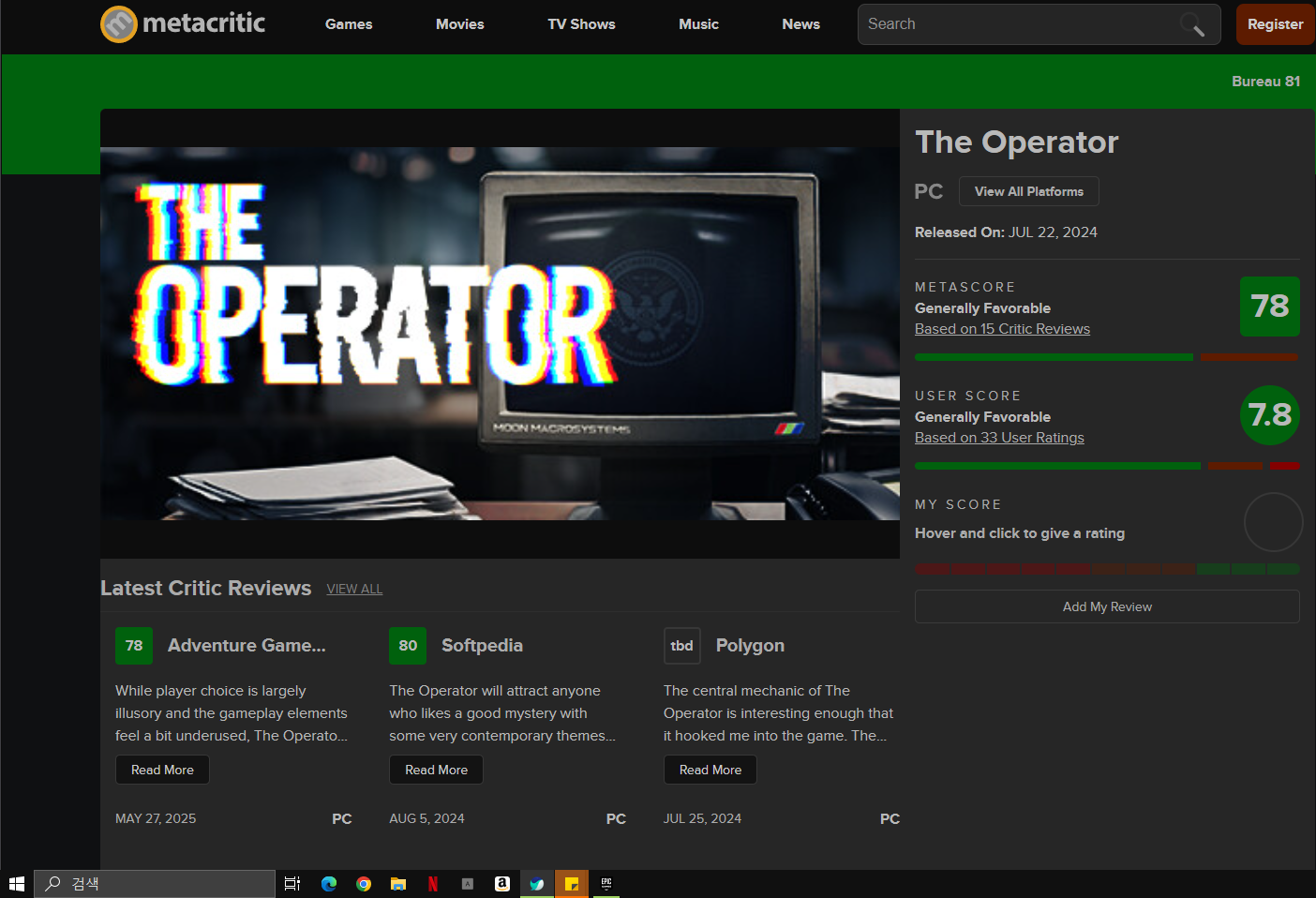Click the Polygon publication name
The image size is (1316, 898).
[750, 646]
